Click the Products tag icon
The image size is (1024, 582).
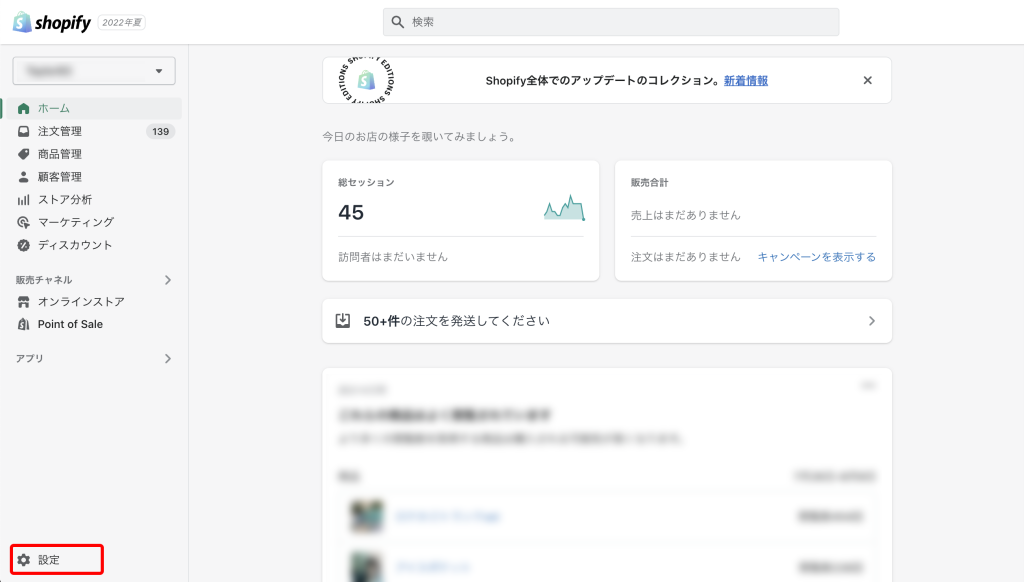pyautogui.click(x=24, y=154)
